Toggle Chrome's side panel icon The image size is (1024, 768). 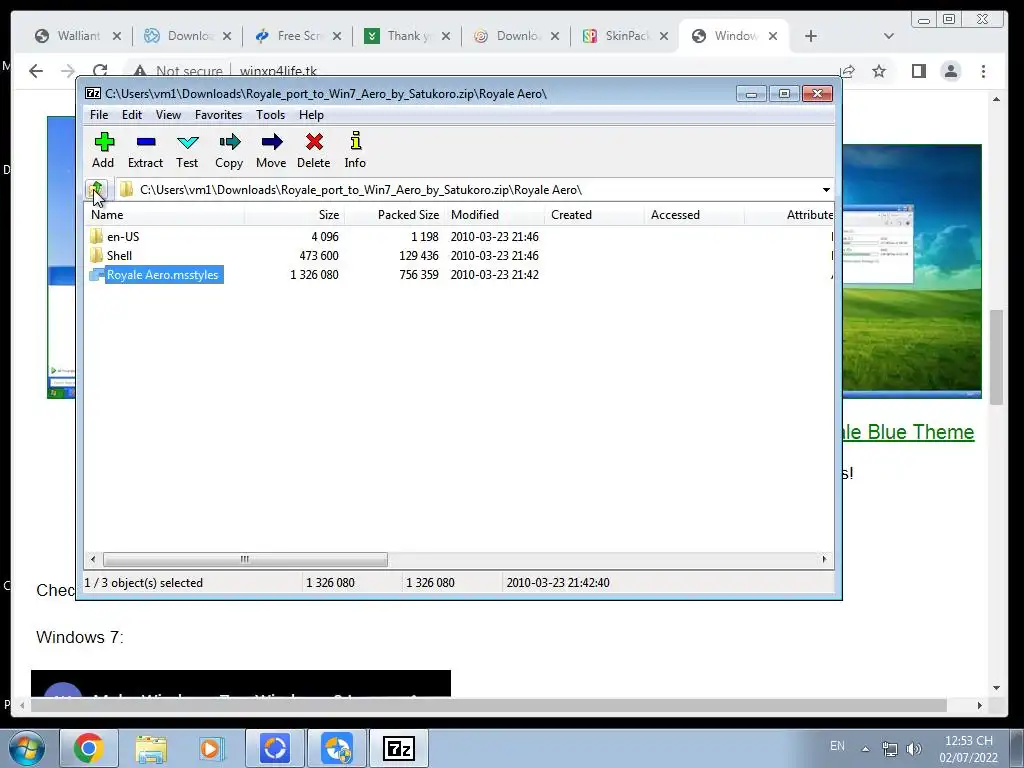click(919, 71)
